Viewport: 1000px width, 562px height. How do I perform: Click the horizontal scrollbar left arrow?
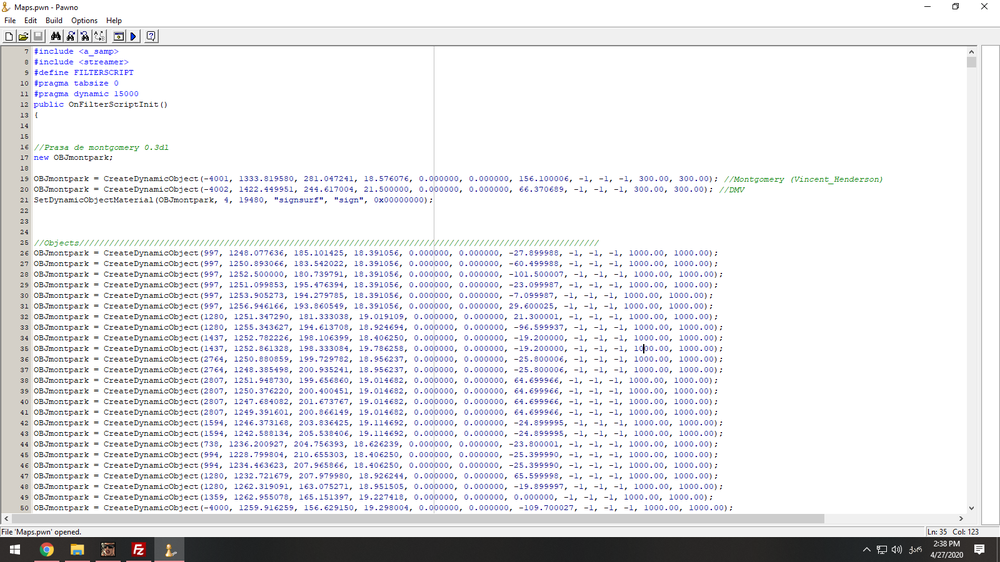6,519
